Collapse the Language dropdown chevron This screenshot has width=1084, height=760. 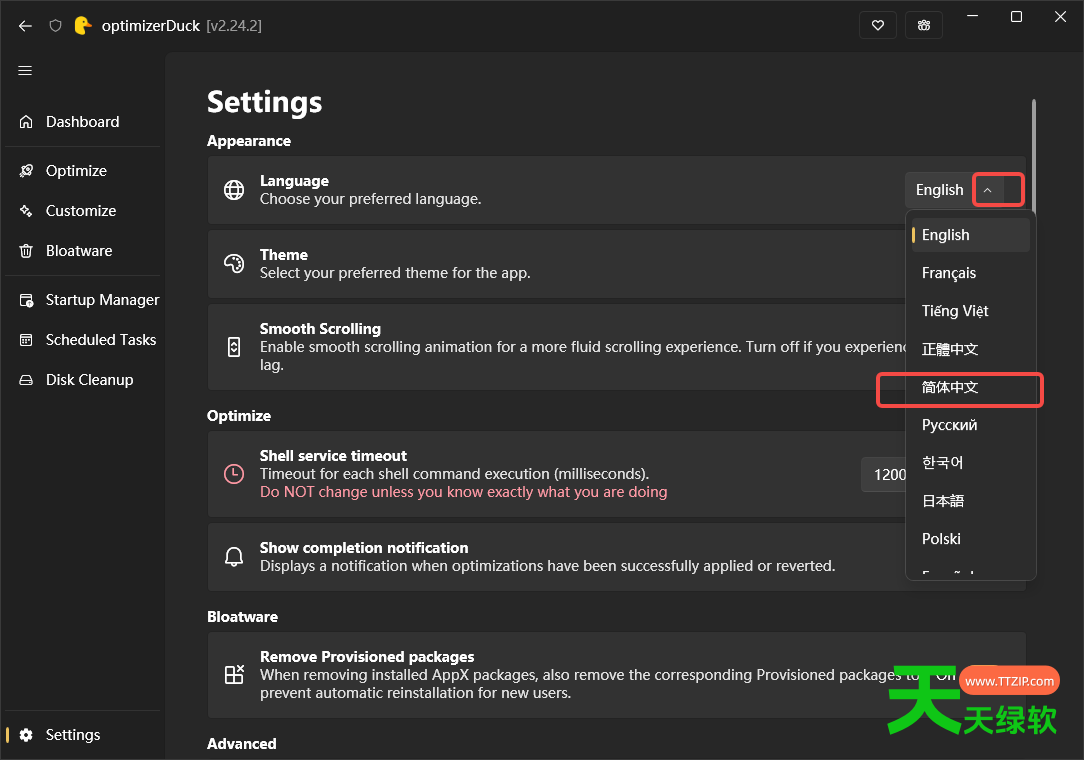[988, 190]
